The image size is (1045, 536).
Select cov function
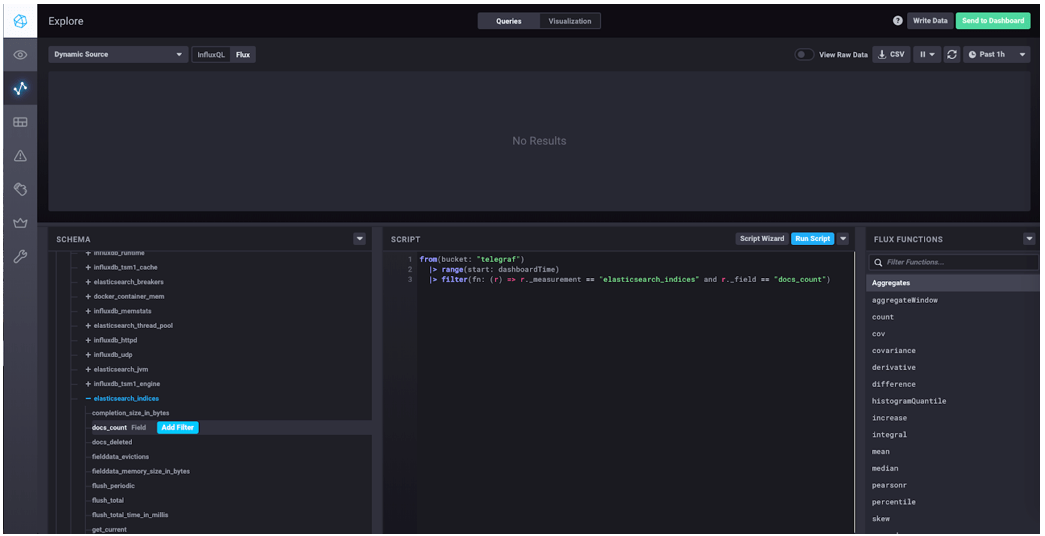click(x=878, y=334)
